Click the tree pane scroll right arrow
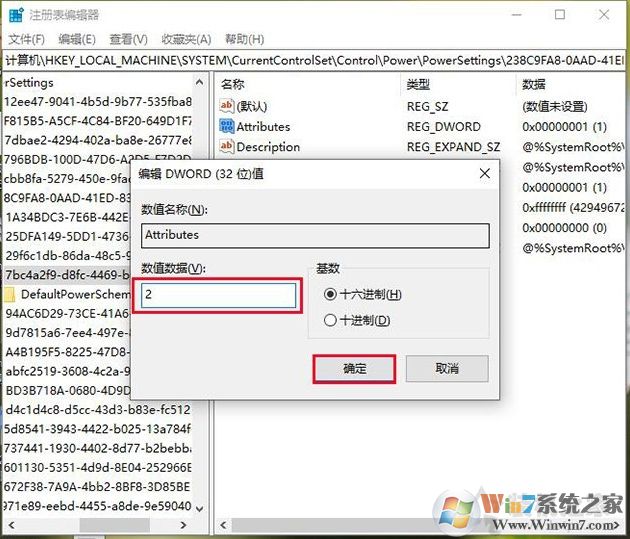630x539 pixels. tap(183, 525)
